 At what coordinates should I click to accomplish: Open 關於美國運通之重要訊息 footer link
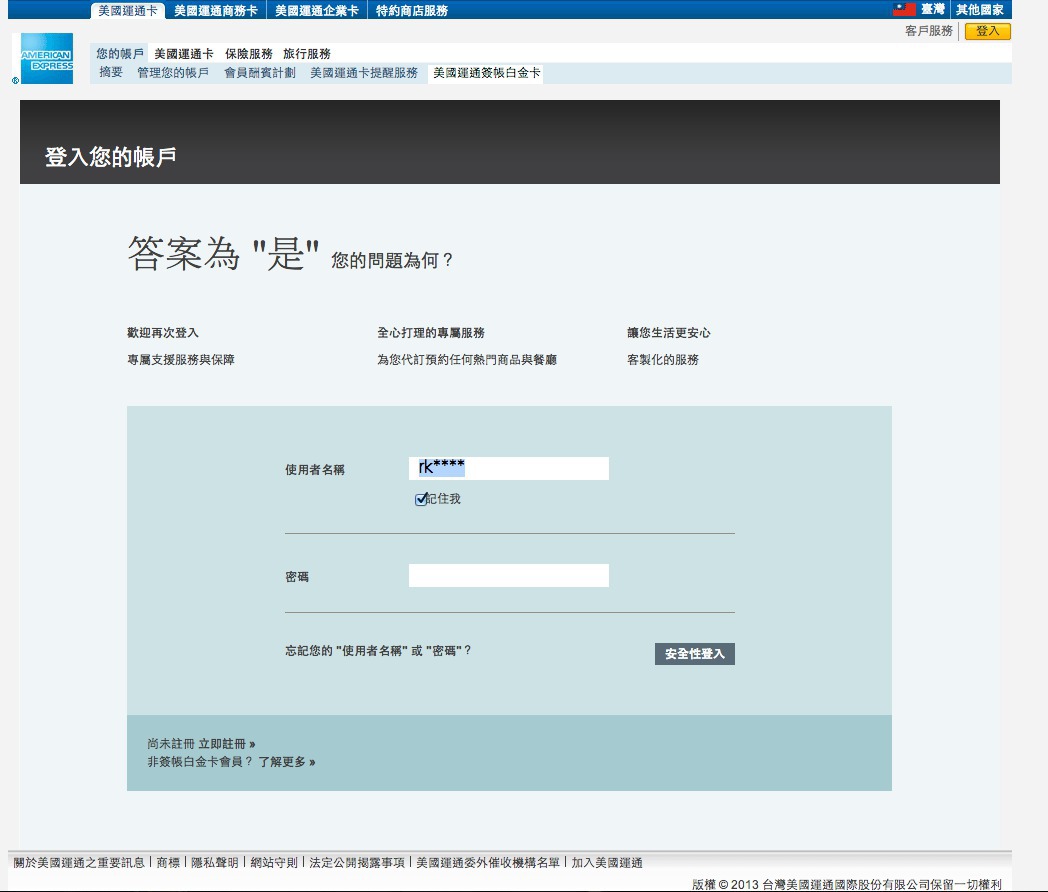click(x=79, y=863)
